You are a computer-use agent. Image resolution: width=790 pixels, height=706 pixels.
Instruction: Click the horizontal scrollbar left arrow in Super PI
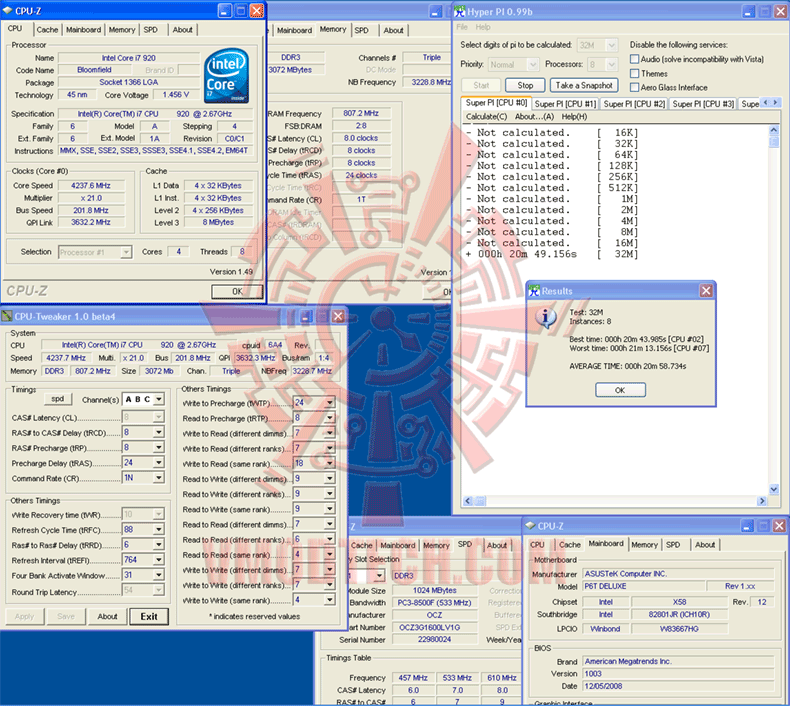(x=468, y=501)
